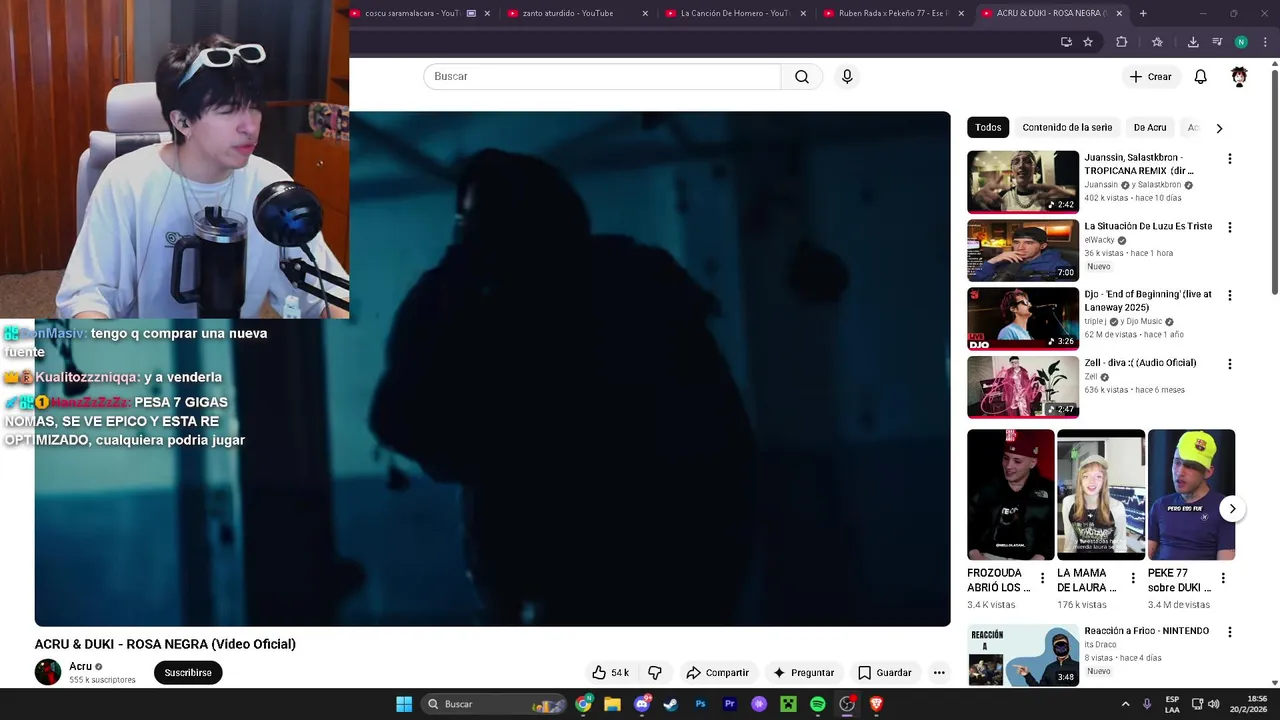
Task: Open options for Djo End of Beginning video
Action: click(x=1230, y=296)
